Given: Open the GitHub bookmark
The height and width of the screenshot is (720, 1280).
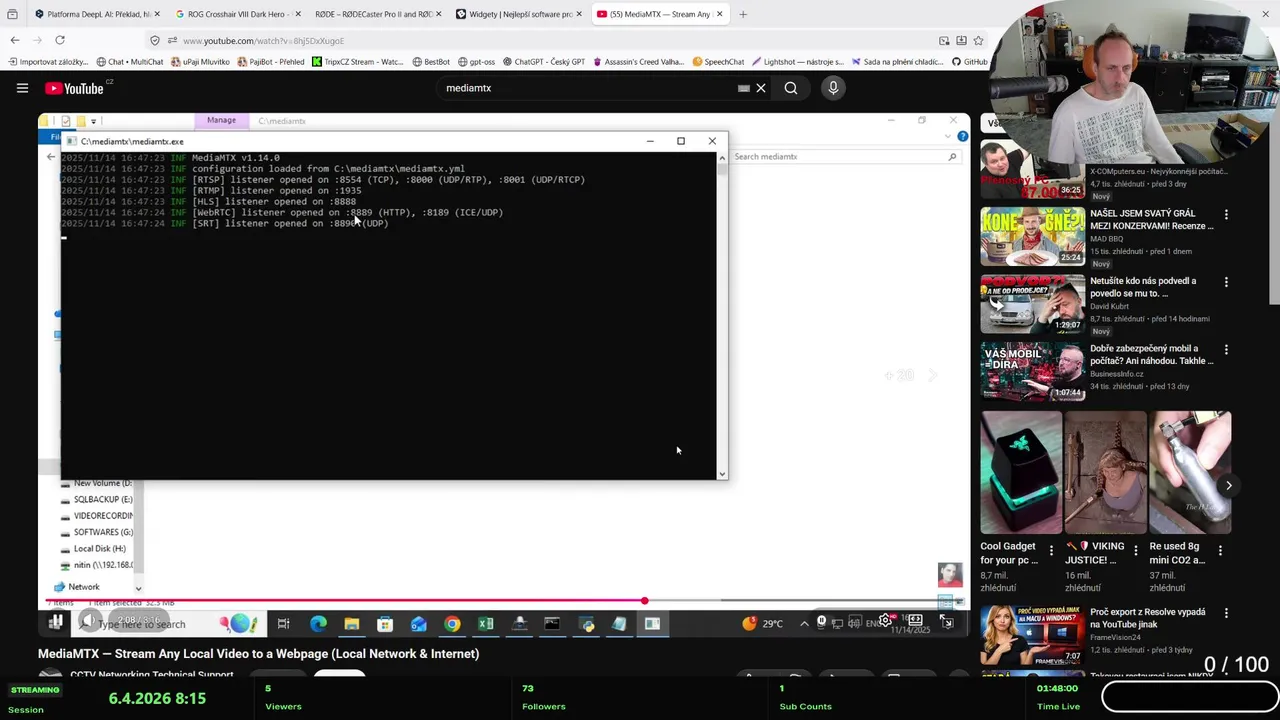Looking at the screenshot, I should click(969, 62).
